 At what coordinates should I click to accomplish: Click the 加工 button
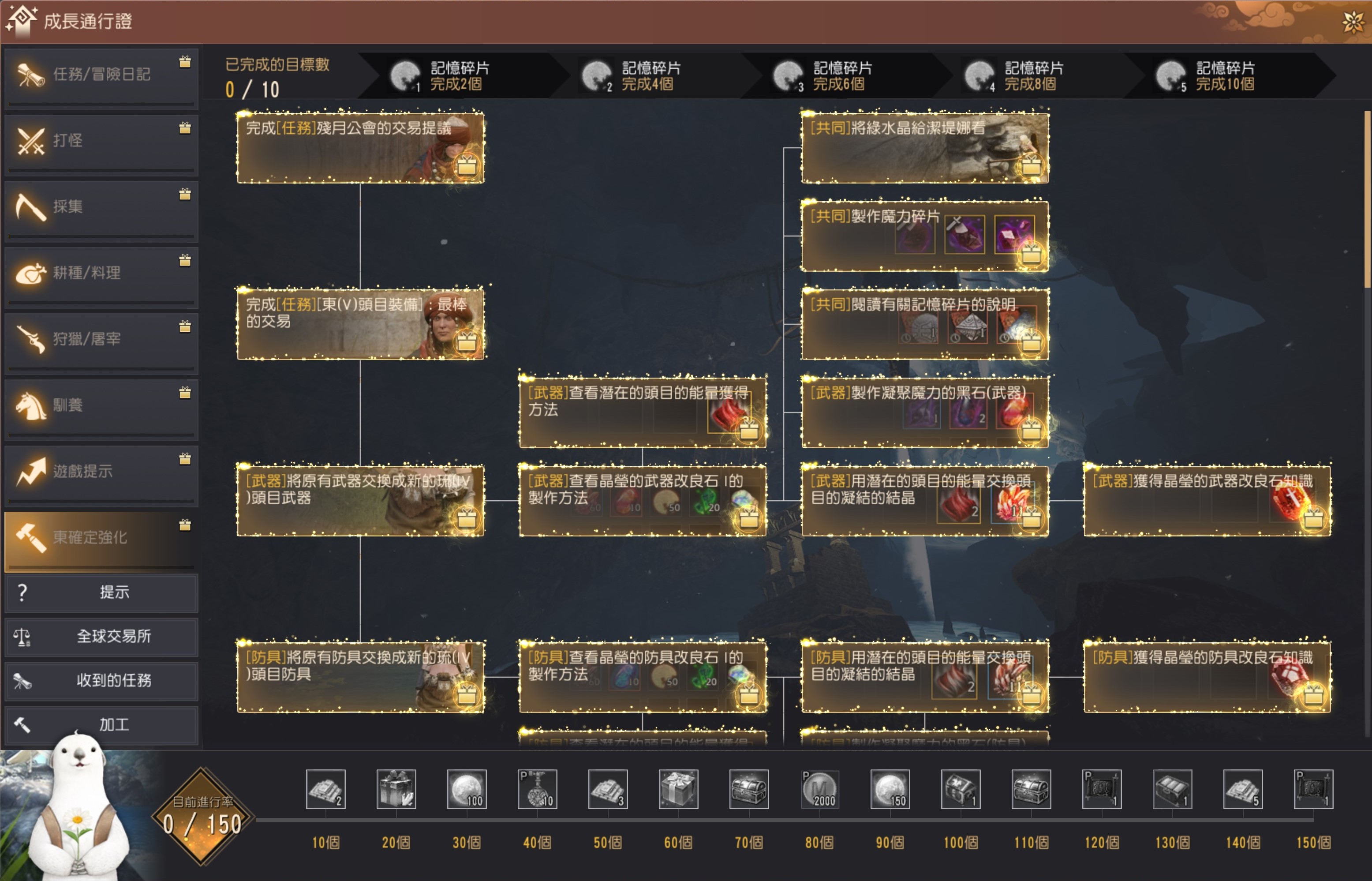101,725
